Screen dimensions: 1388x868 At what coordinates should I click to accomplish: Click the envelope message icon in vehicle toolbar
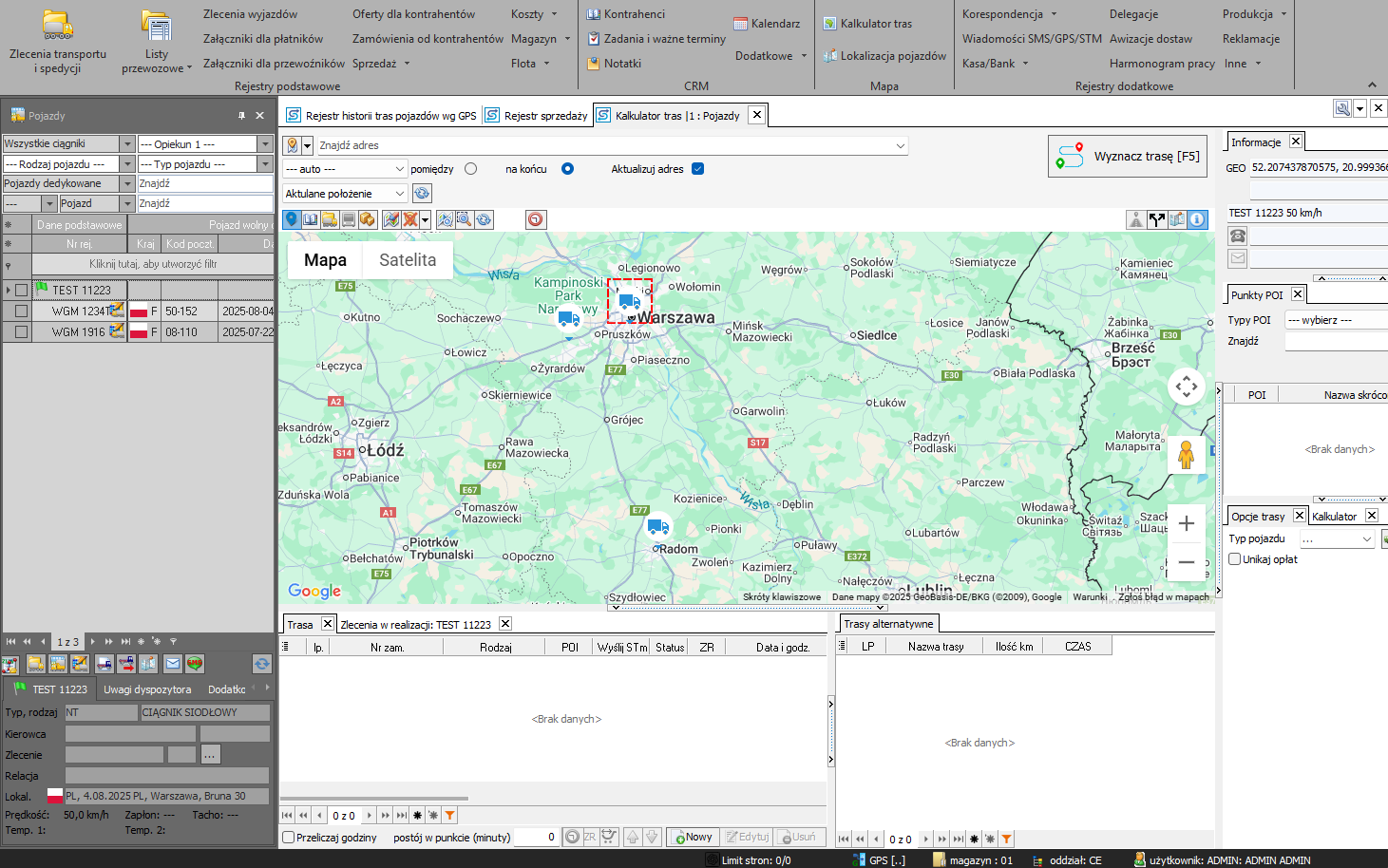[x=173, y=664]
